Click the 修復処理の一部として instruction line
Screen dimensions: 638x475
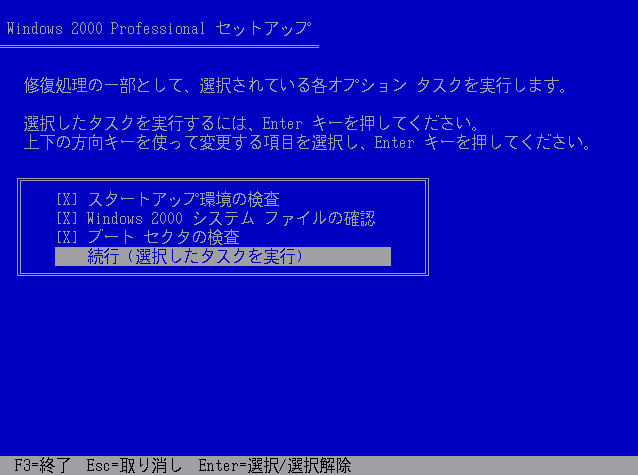(295, 85)
